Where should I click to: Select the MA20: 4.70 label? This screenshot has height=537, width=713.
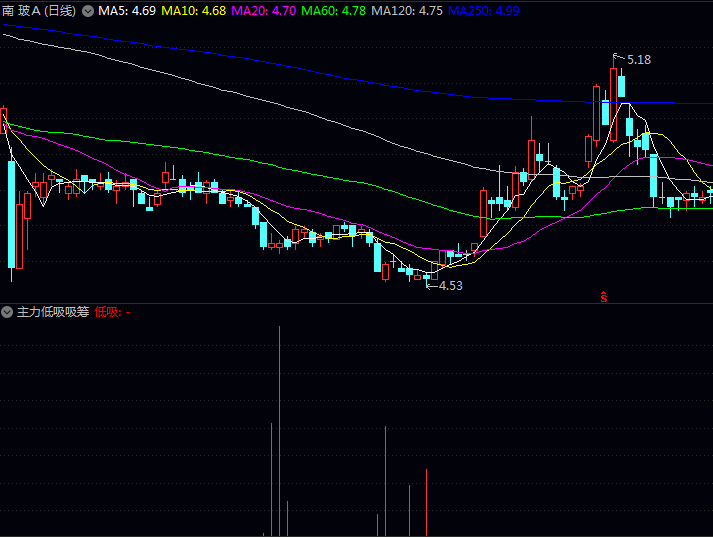pos(264,11)
